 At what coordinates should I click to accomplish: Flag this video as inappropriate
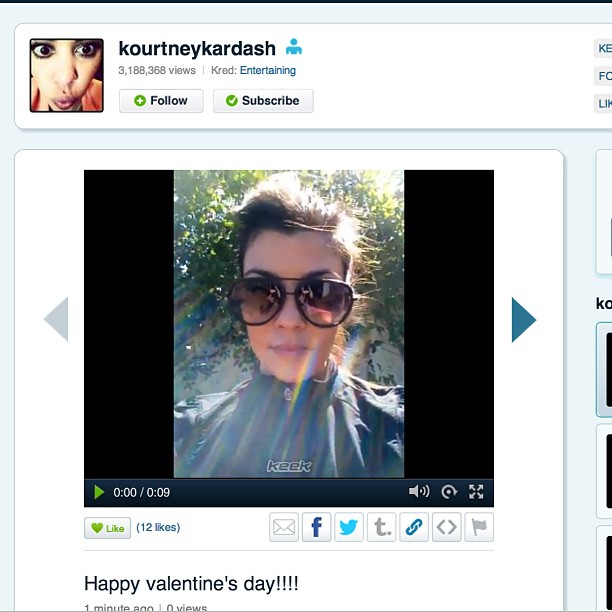[479, 527]
